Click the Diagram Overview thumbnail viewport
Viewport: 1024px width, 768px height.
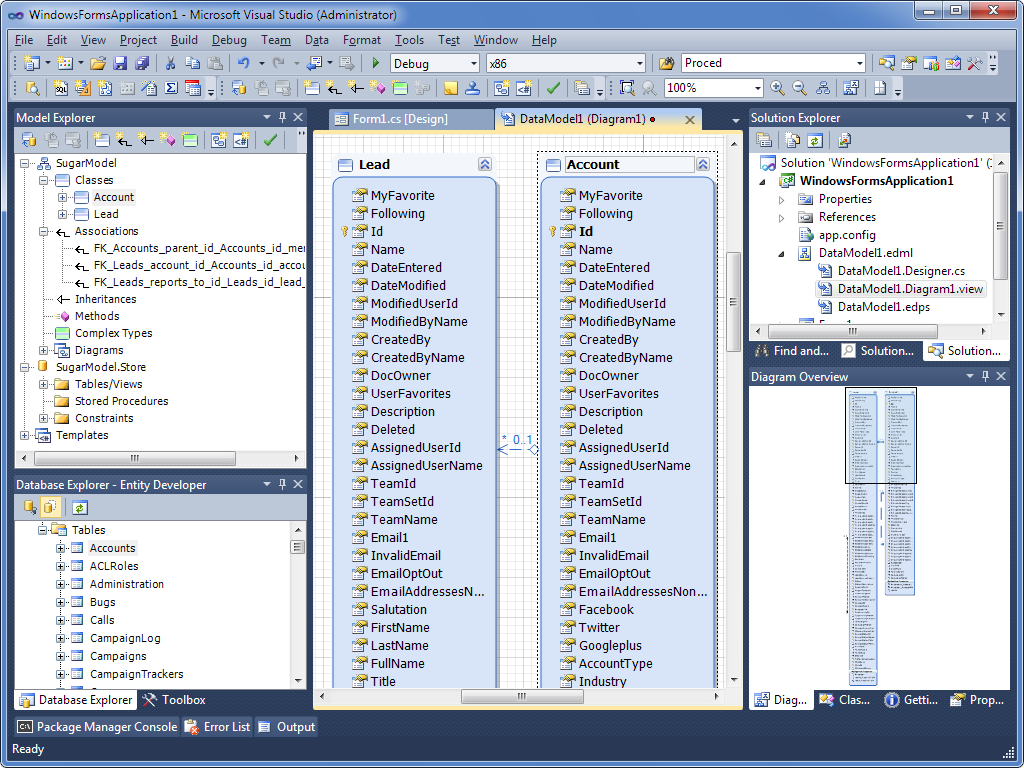click(881, 436)
